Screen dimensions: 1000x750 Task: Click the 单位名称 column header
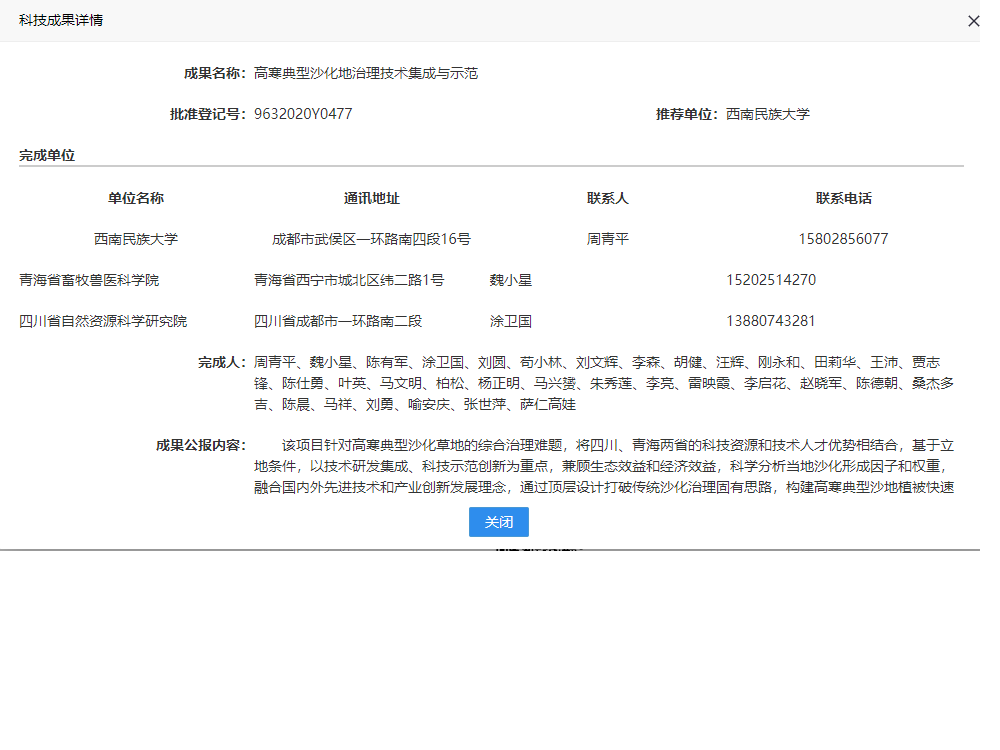136,198
